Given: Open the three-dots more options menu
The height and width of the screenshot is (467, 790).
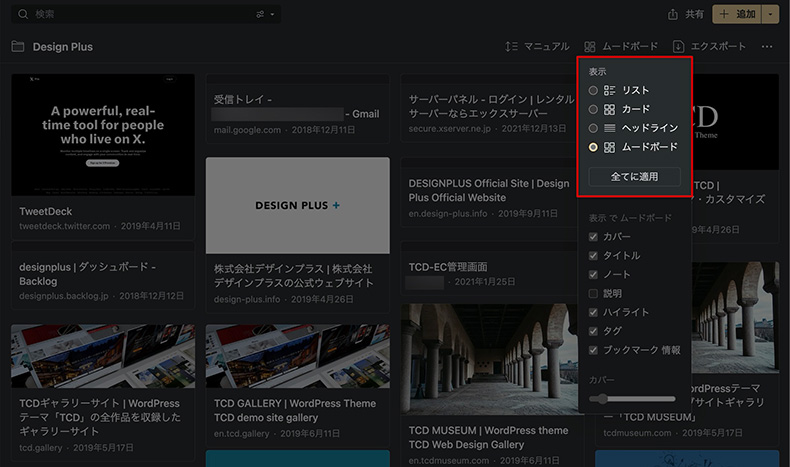Looking at the screenshot, I should [x=767, y=46].
